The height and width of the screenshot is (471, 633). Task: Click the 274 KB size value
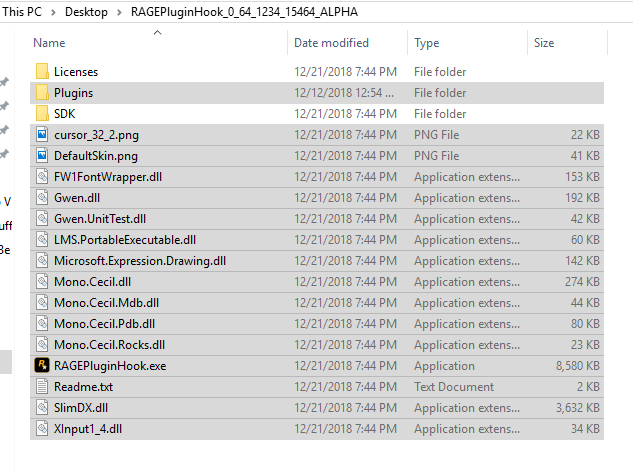(582, 282)
